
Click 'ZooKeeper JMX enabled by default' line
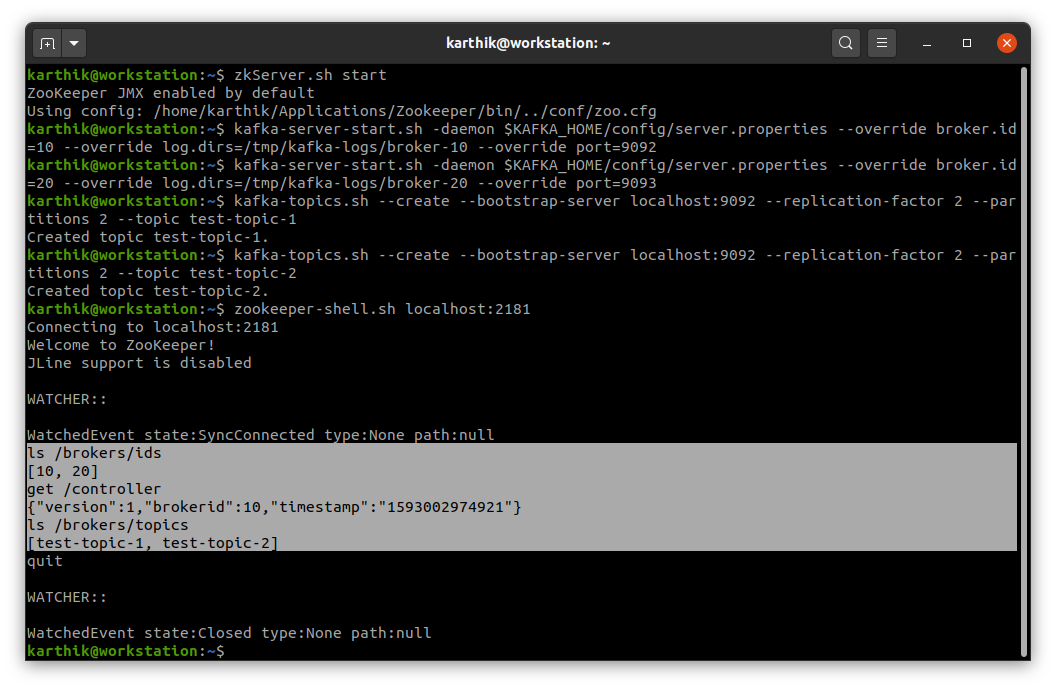point(170,93)
